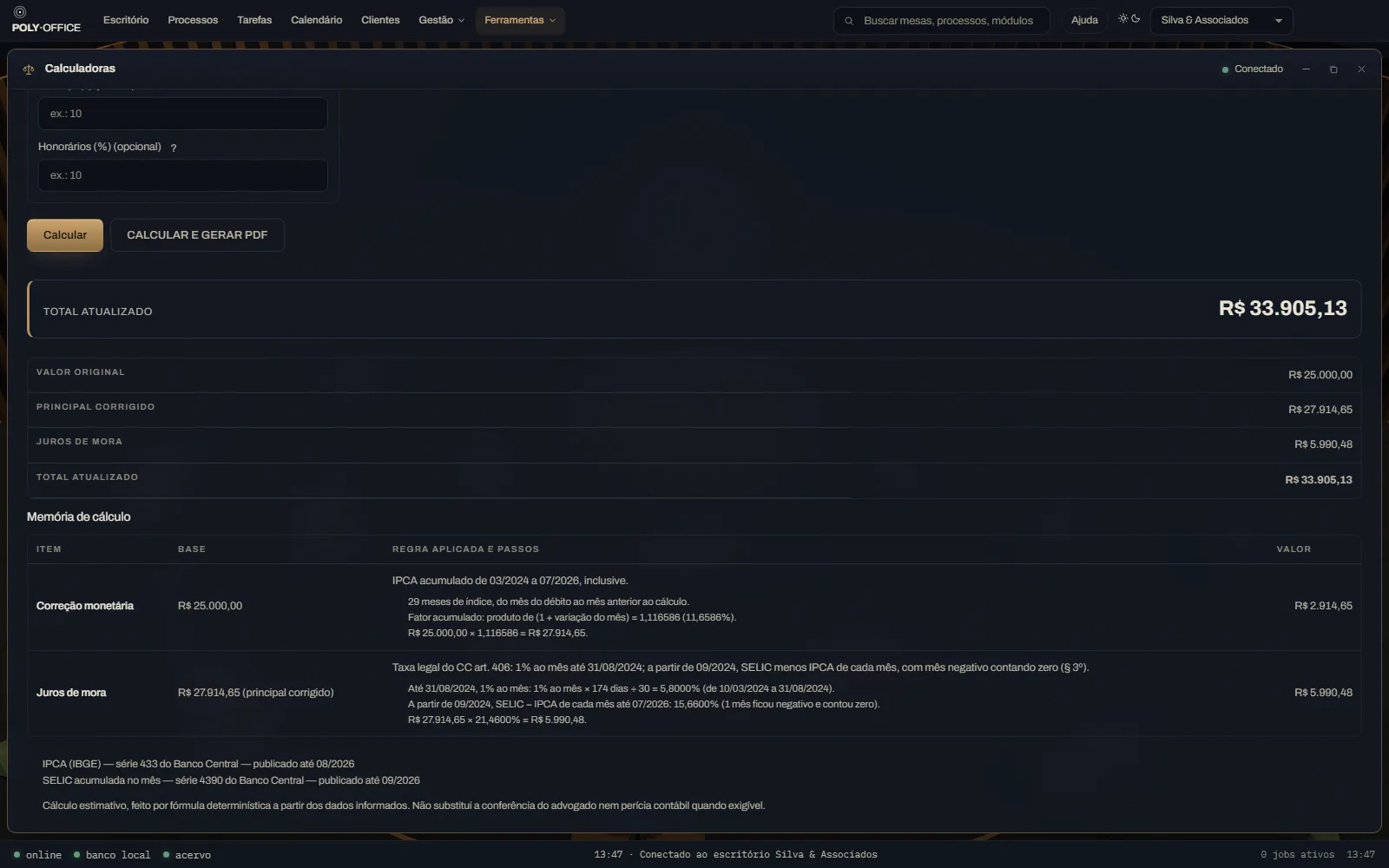Click the Ajuda button
The width and height of the screenshot is (1389, 868).
tap(1084, 20)
